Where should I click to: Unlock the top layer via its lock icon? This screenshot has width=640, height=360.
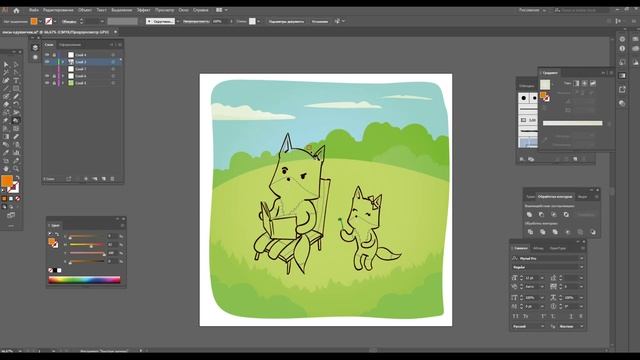[x=54, y=55]
